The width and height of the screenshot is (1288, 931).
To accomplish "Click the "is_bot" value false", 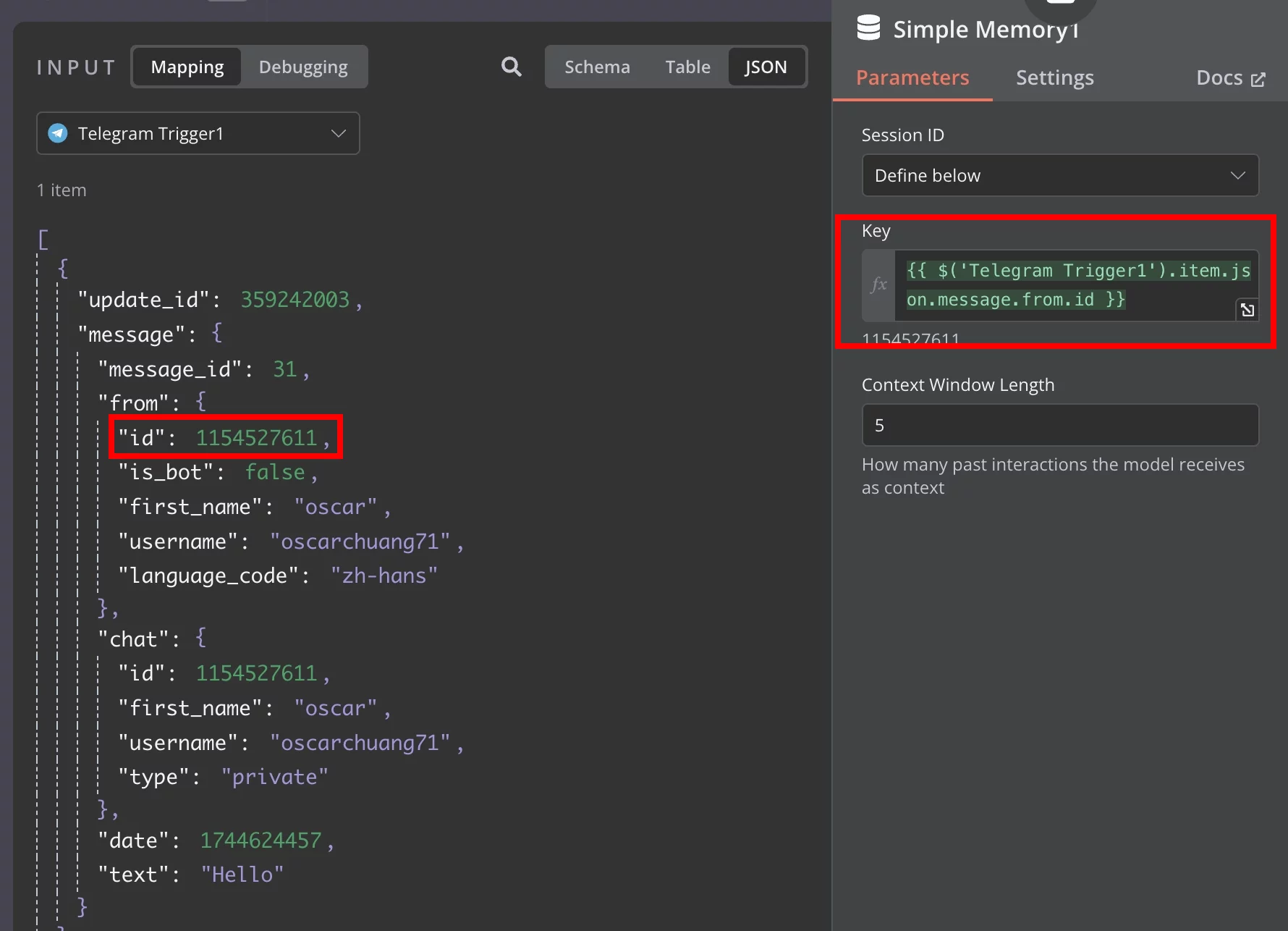I will tap(275, 472).
